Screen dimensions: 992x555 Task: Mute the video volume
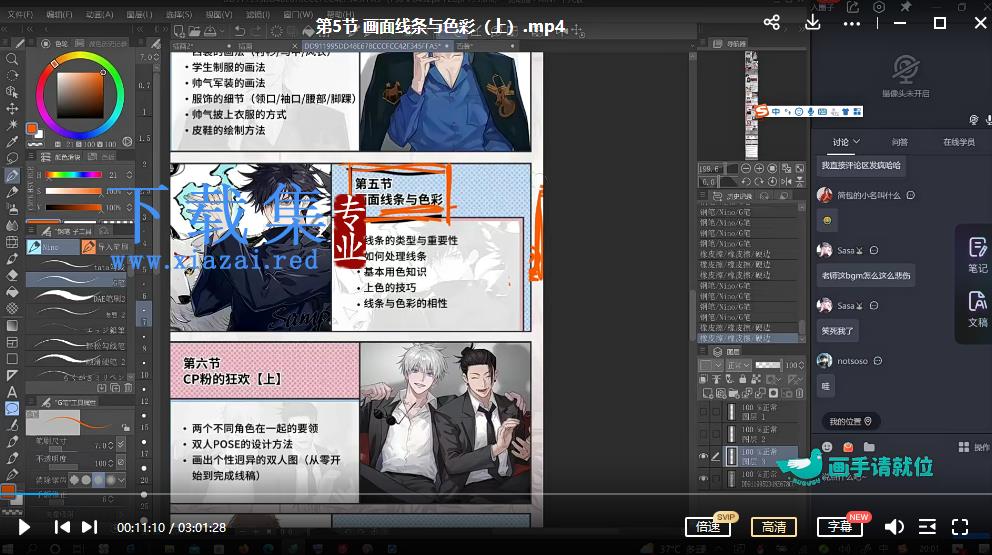[893, 527]
